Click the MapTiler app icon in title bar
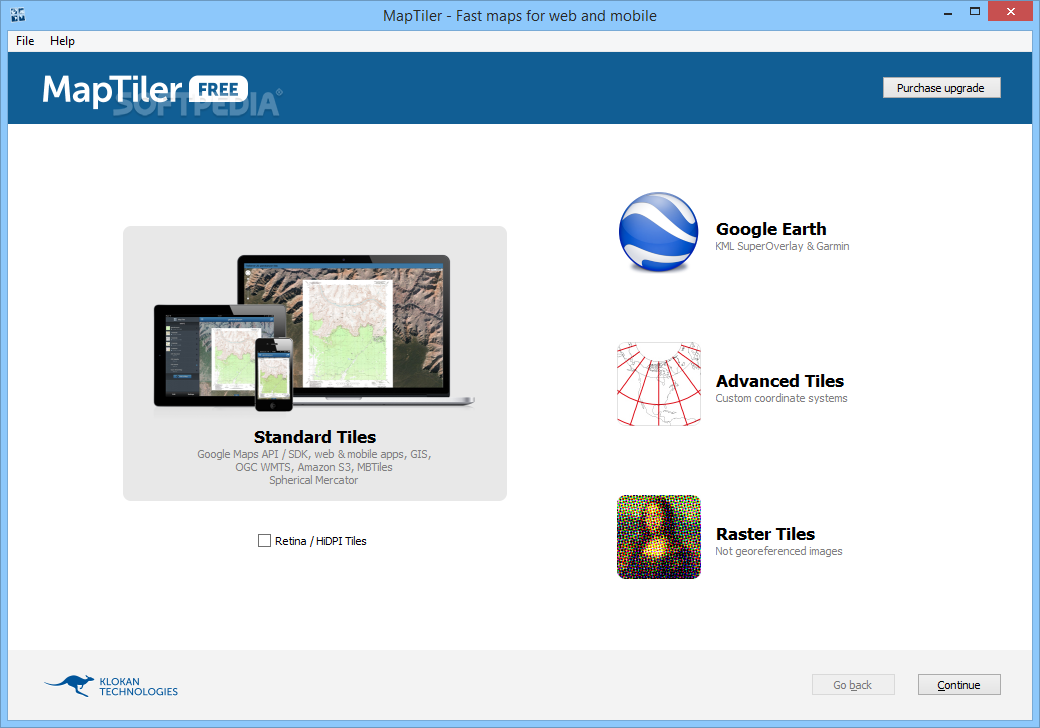The image size is (1040, 728). point(18,15)
